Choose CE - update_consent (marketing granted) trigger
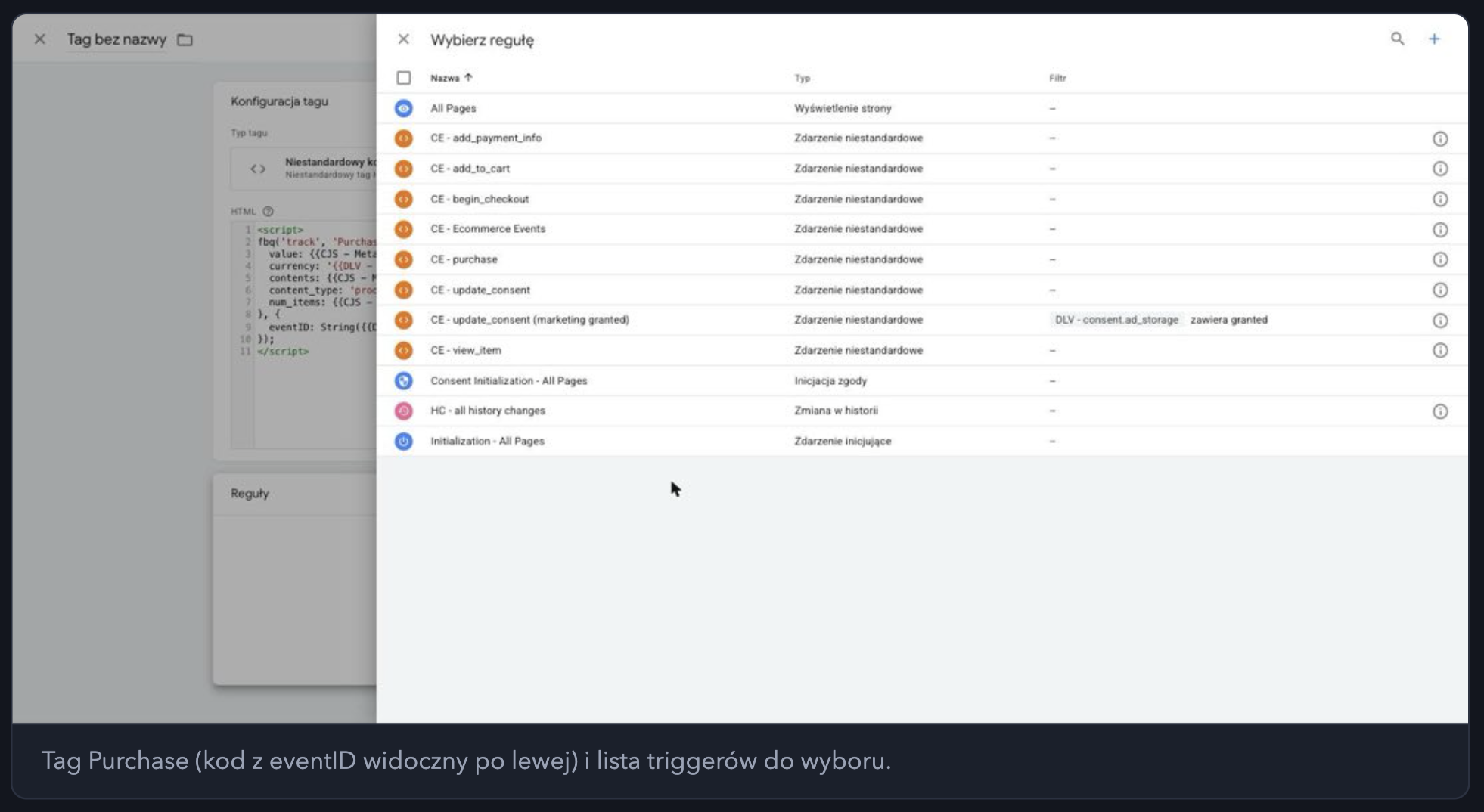The image size is (1484, 812). 922,320
